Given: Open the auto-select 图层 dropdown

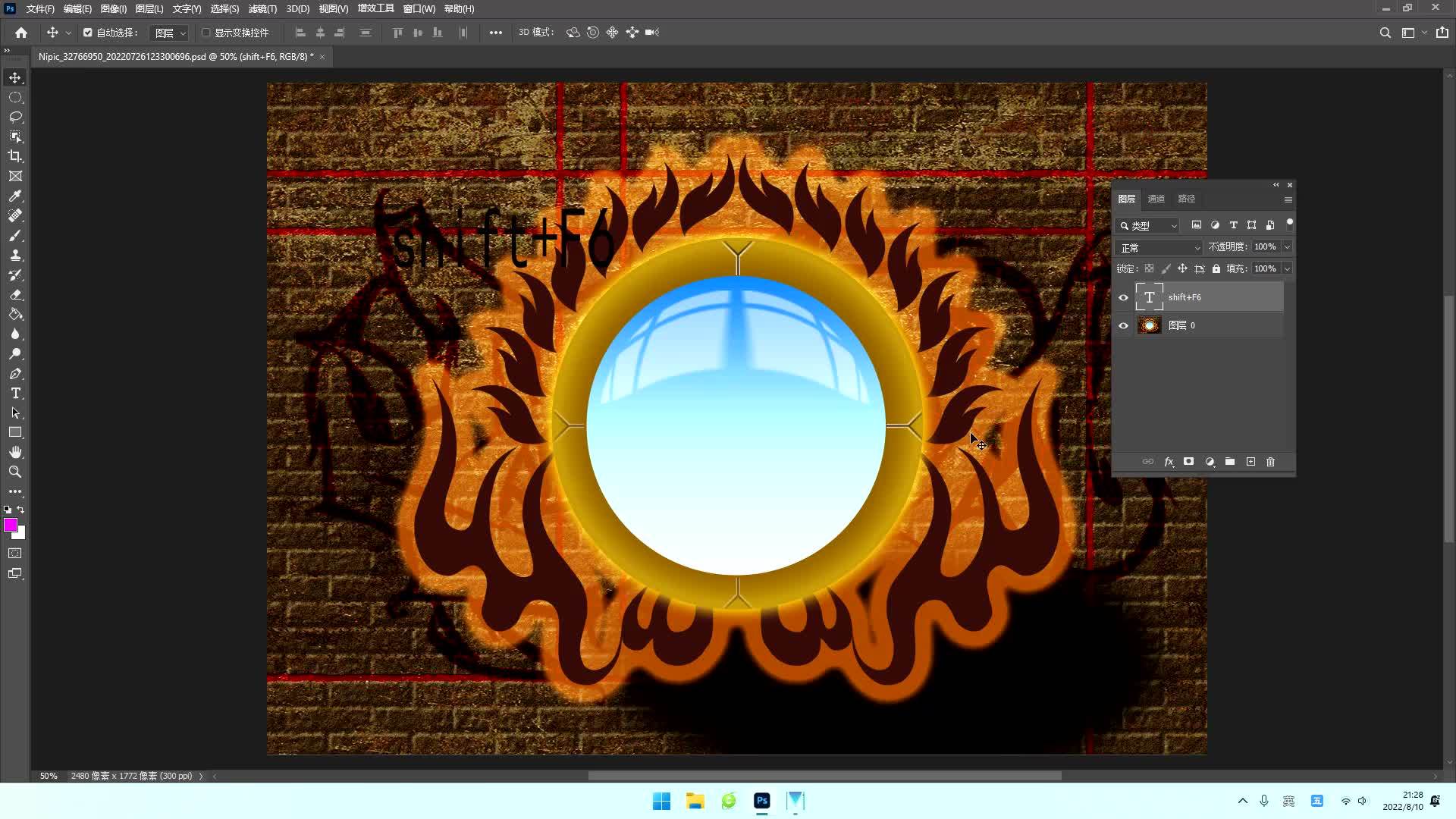Looking at the screenshot, I should tap(170, 33).
